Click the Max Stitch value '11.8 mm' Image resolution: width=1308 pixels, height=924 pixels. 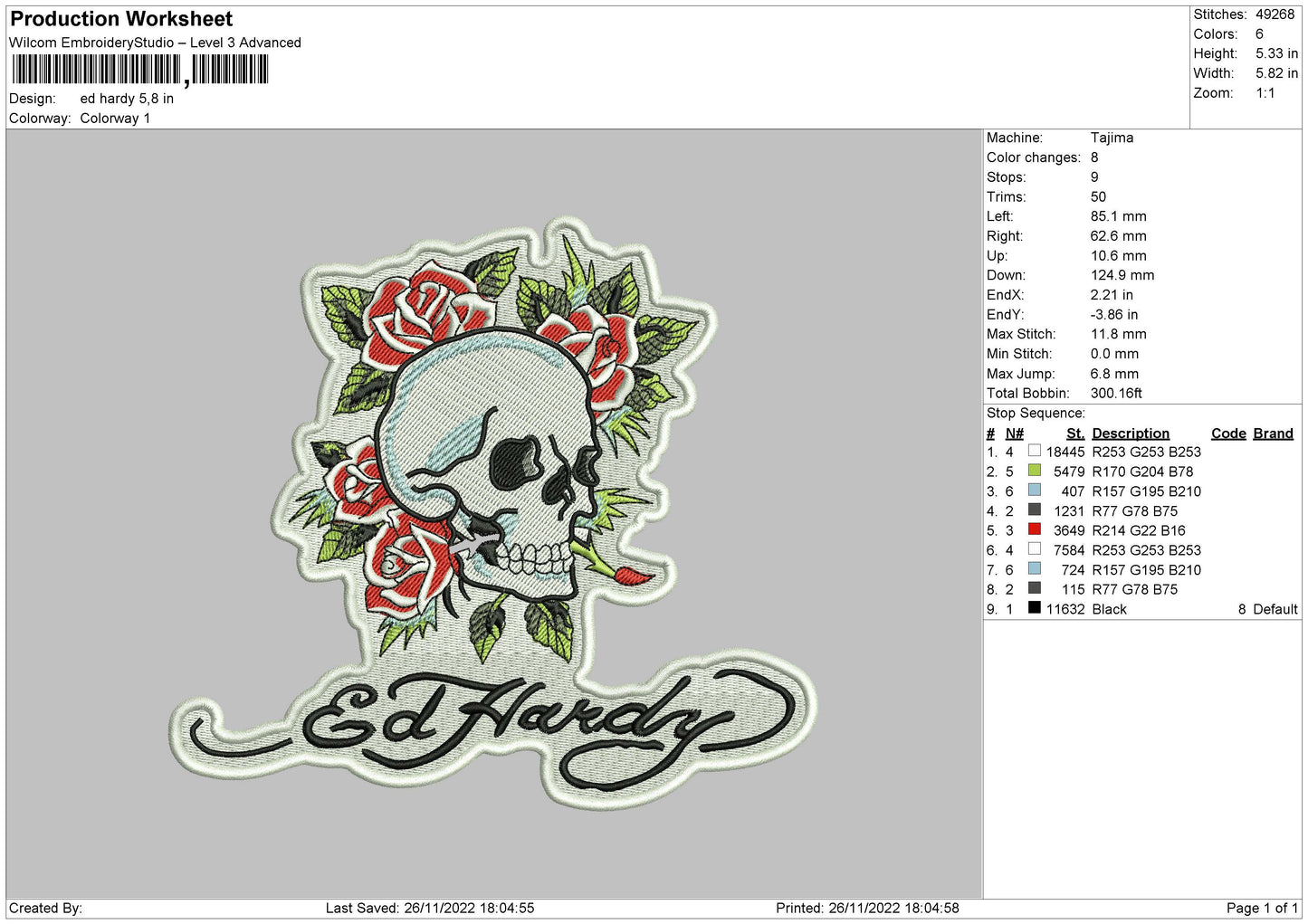point(1118,334)
